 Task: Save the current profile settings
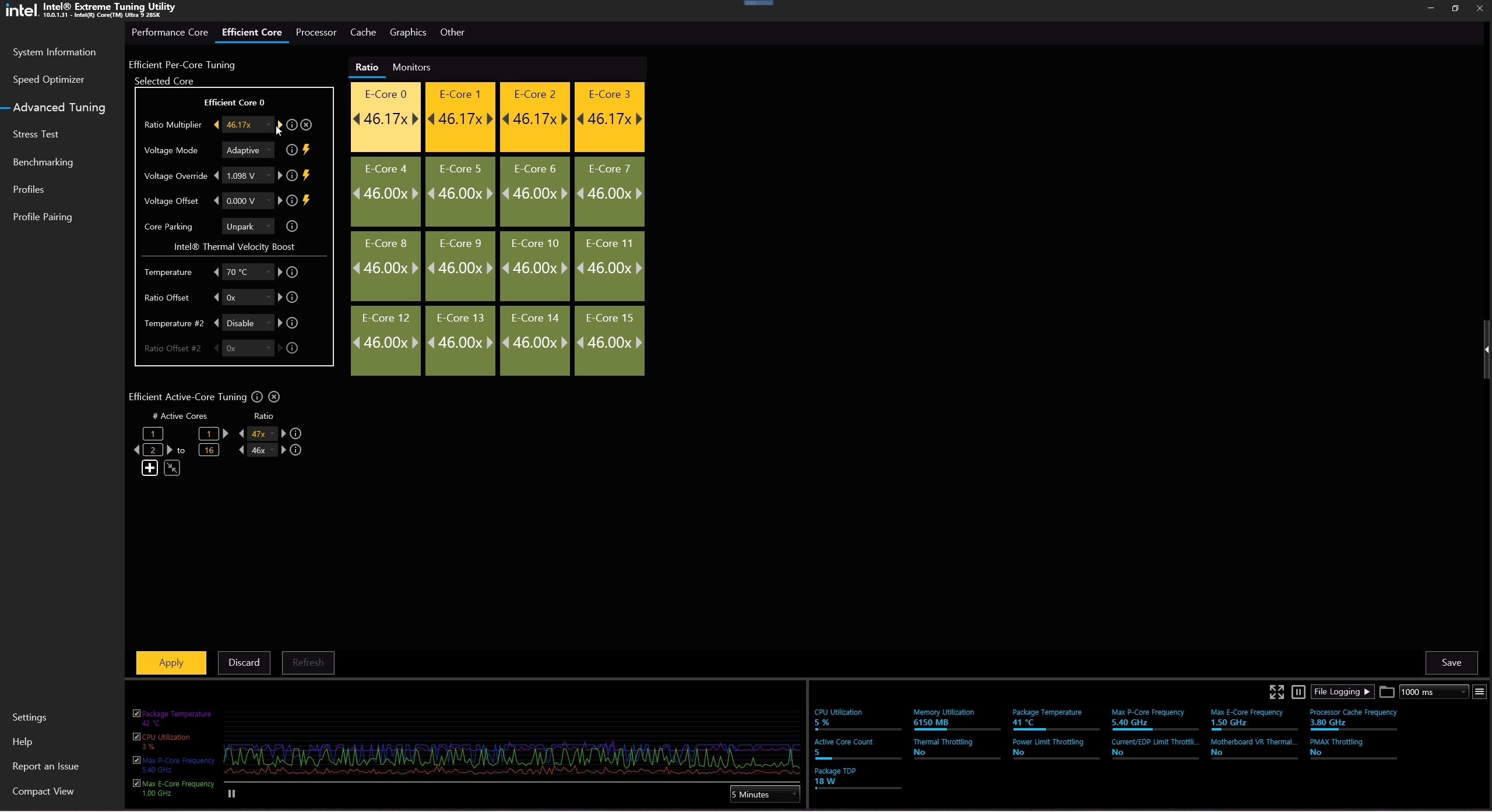[x=1451, y=662]
